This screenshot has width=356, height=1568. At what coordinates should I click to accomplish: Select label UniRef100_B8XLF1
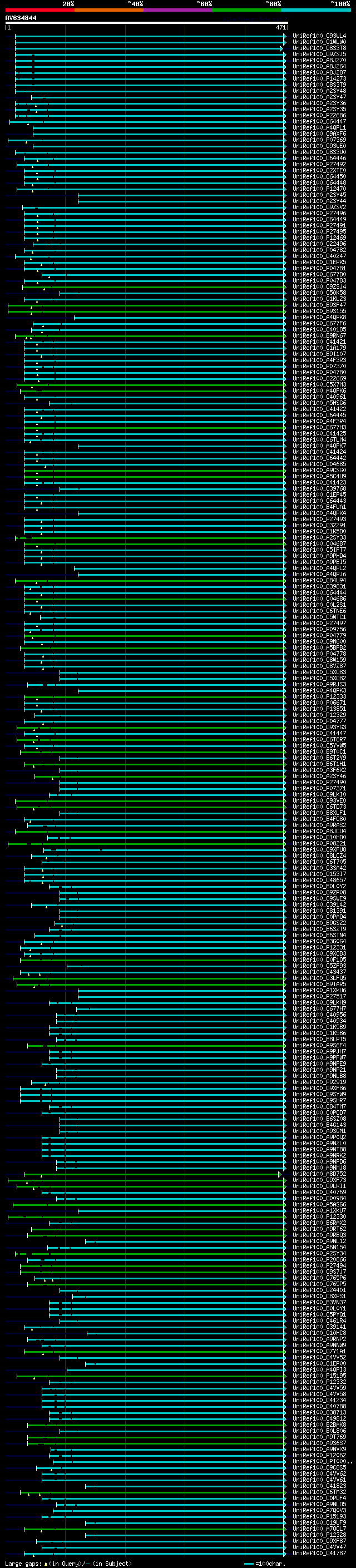[x=319, y=813]
